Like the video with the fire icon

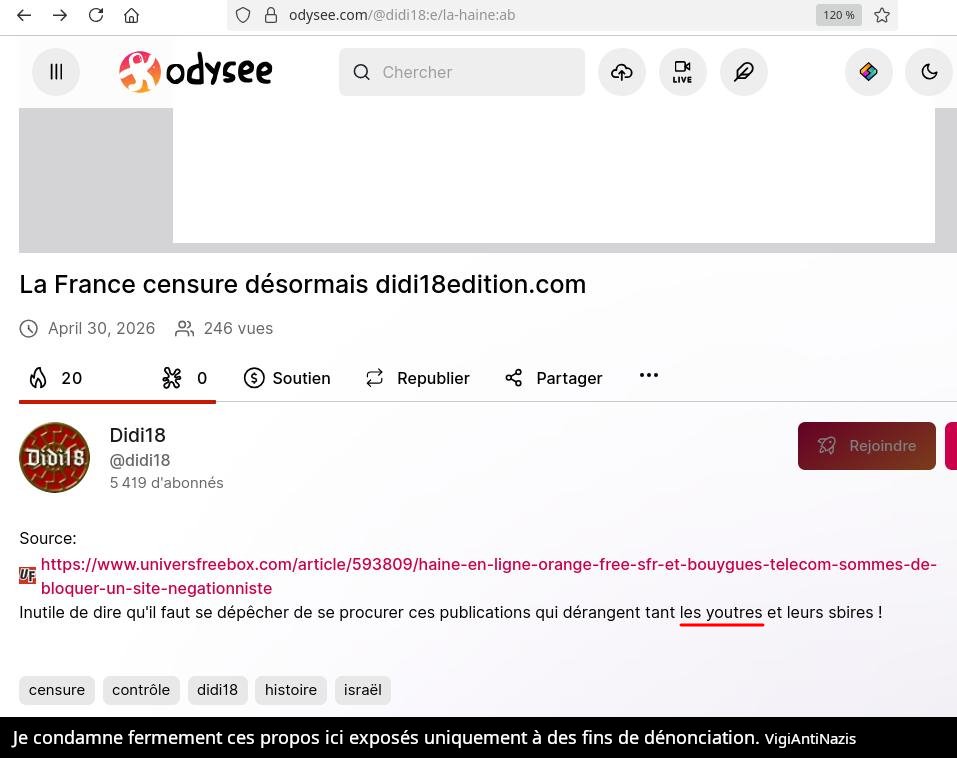tap(56, 378)
